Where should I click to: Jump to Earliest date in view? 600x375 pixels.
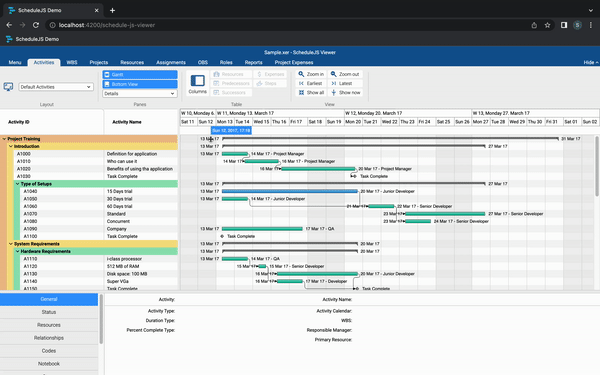tap(310, 83)
